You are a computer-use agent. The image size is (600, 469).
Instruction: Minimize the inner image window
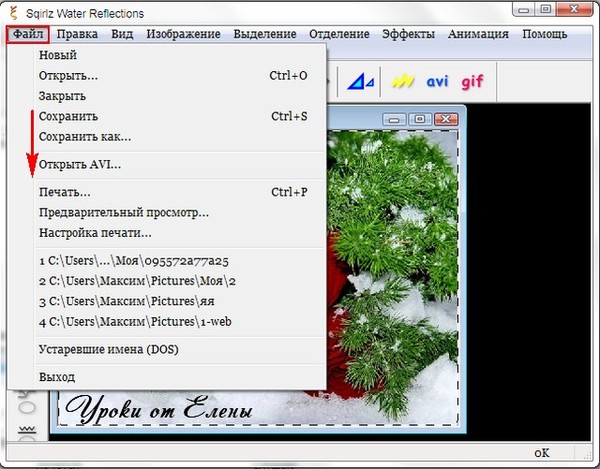coord(394,120)
